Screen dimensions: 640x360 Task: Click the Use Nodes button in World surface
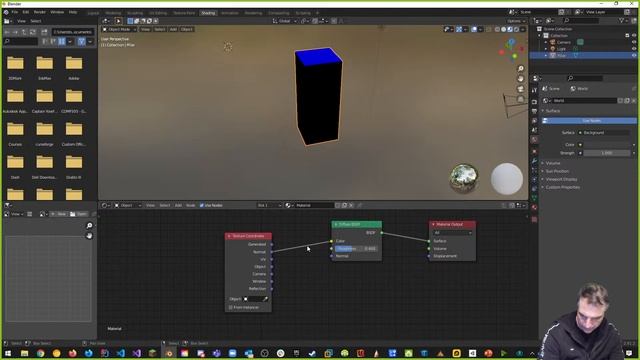(x=589, y=121)
